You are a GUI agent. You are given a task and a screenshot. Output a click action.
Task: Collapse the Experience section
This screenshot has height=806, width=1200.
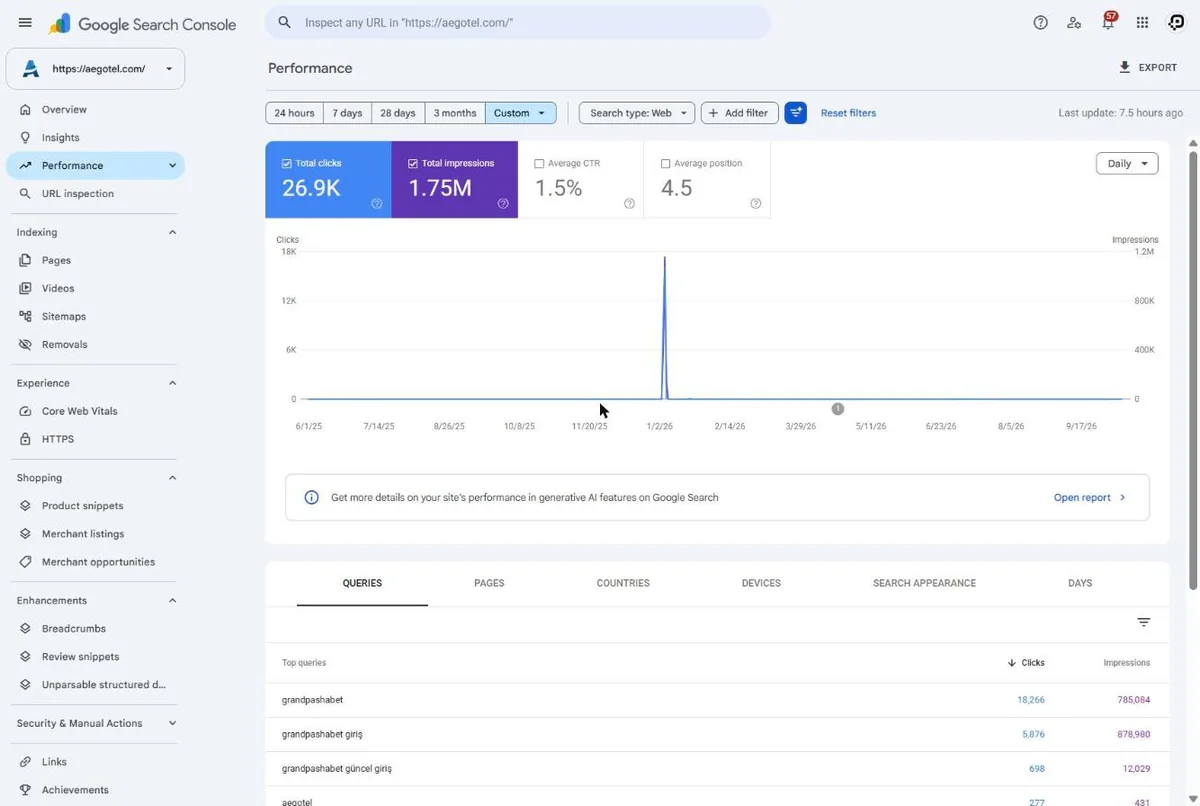pos(172,383)
